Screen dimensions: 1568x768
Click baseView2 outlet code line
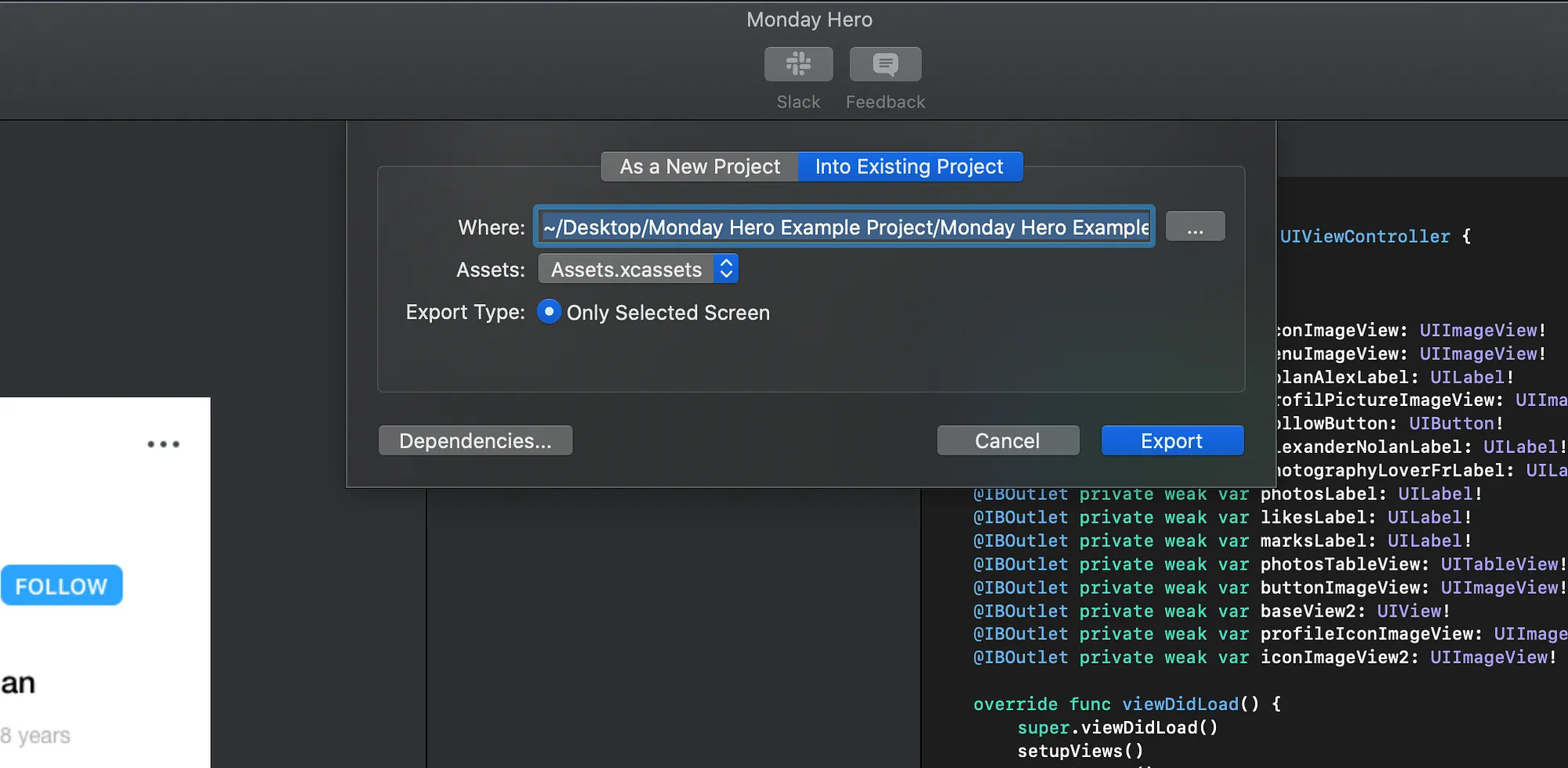click(x=1211, y=611)
